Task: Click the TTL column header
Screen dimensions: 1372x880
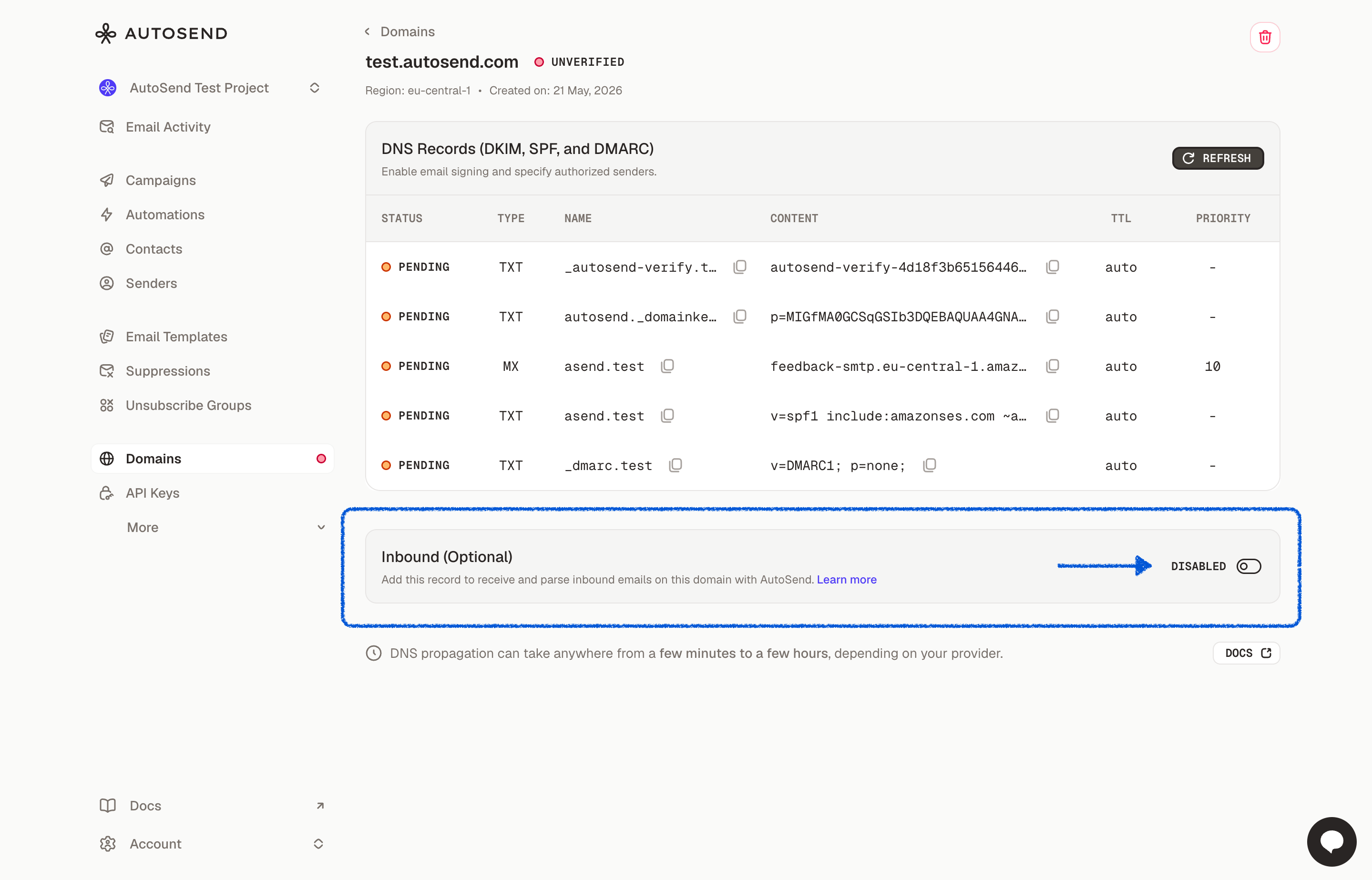Action: (1121, 218)
